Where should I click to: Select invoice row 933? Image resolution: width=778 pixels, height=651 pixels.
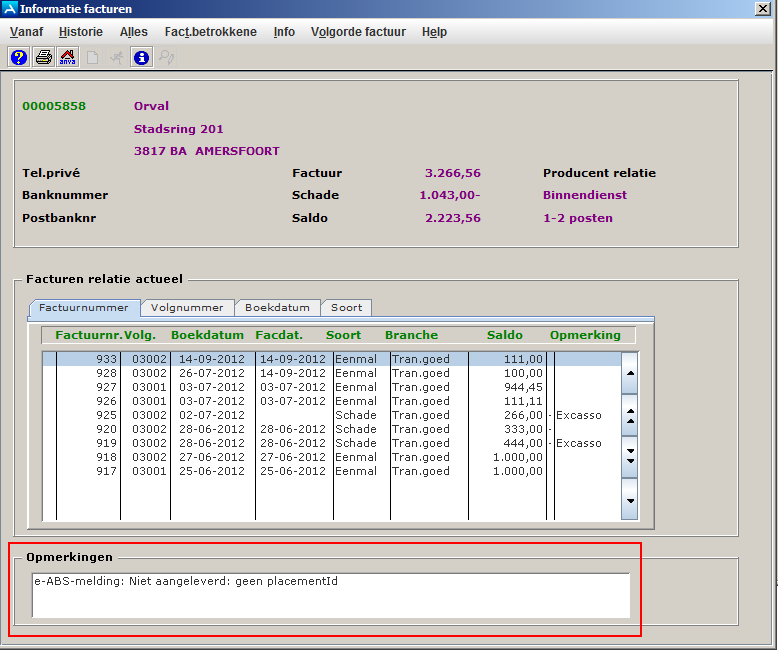tap(331, 359)
